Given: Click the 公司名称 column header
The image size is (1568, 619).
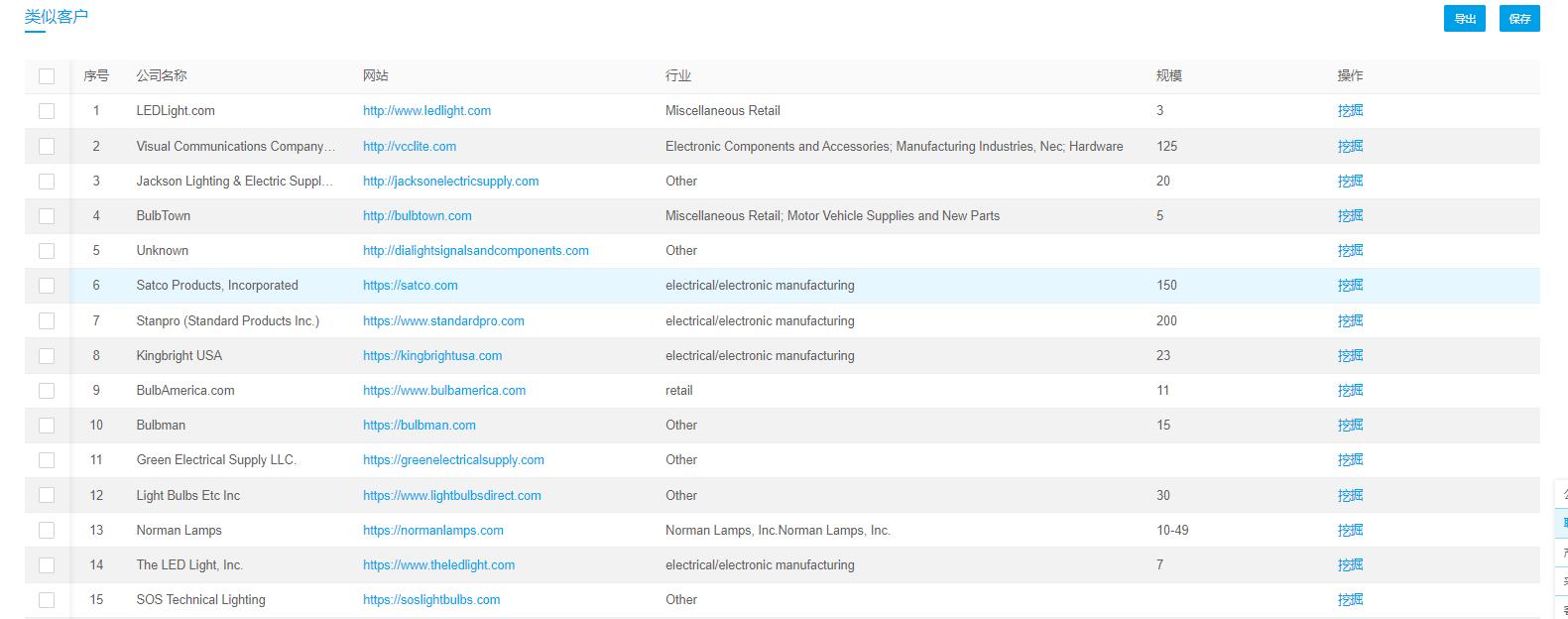Looking at the screenshot, I should tap(161, 76).
